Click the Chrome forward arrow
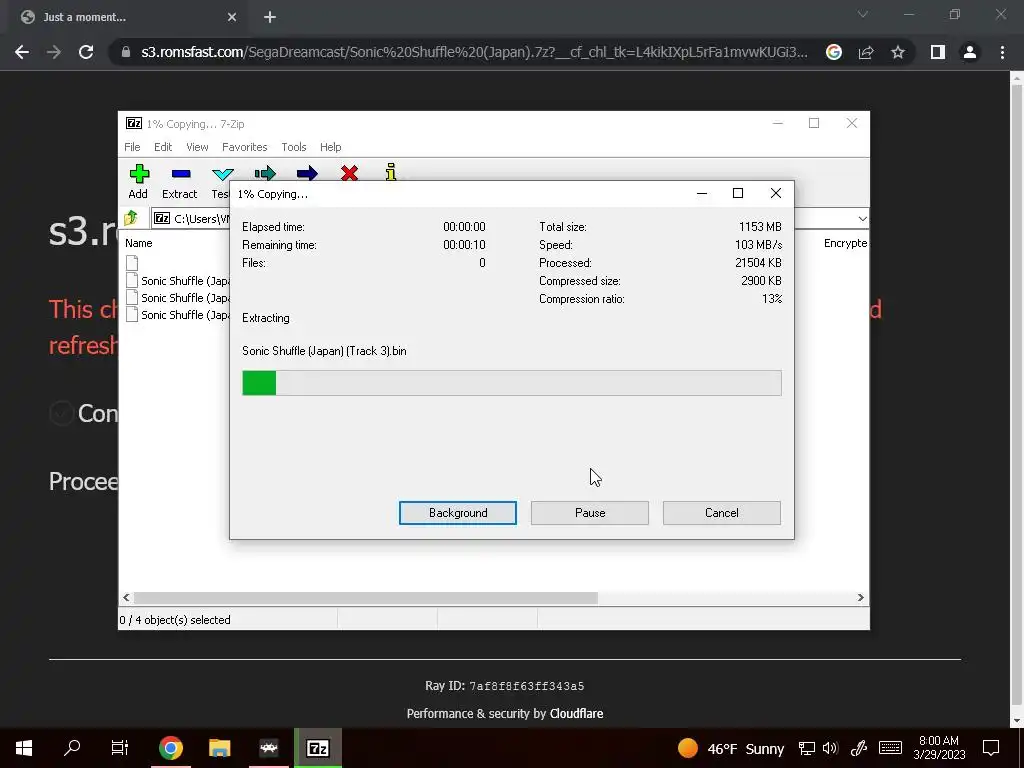Screen dimensions: 1024x768 click(54, 52)
